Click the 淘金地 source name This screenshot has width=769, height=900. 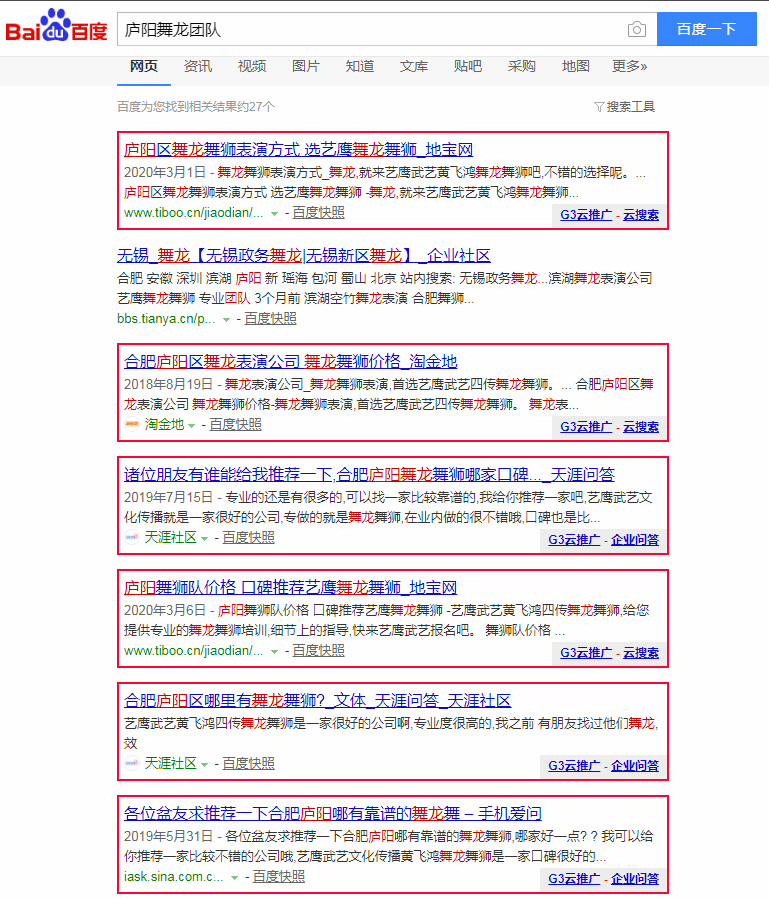(x=164, y=425)
